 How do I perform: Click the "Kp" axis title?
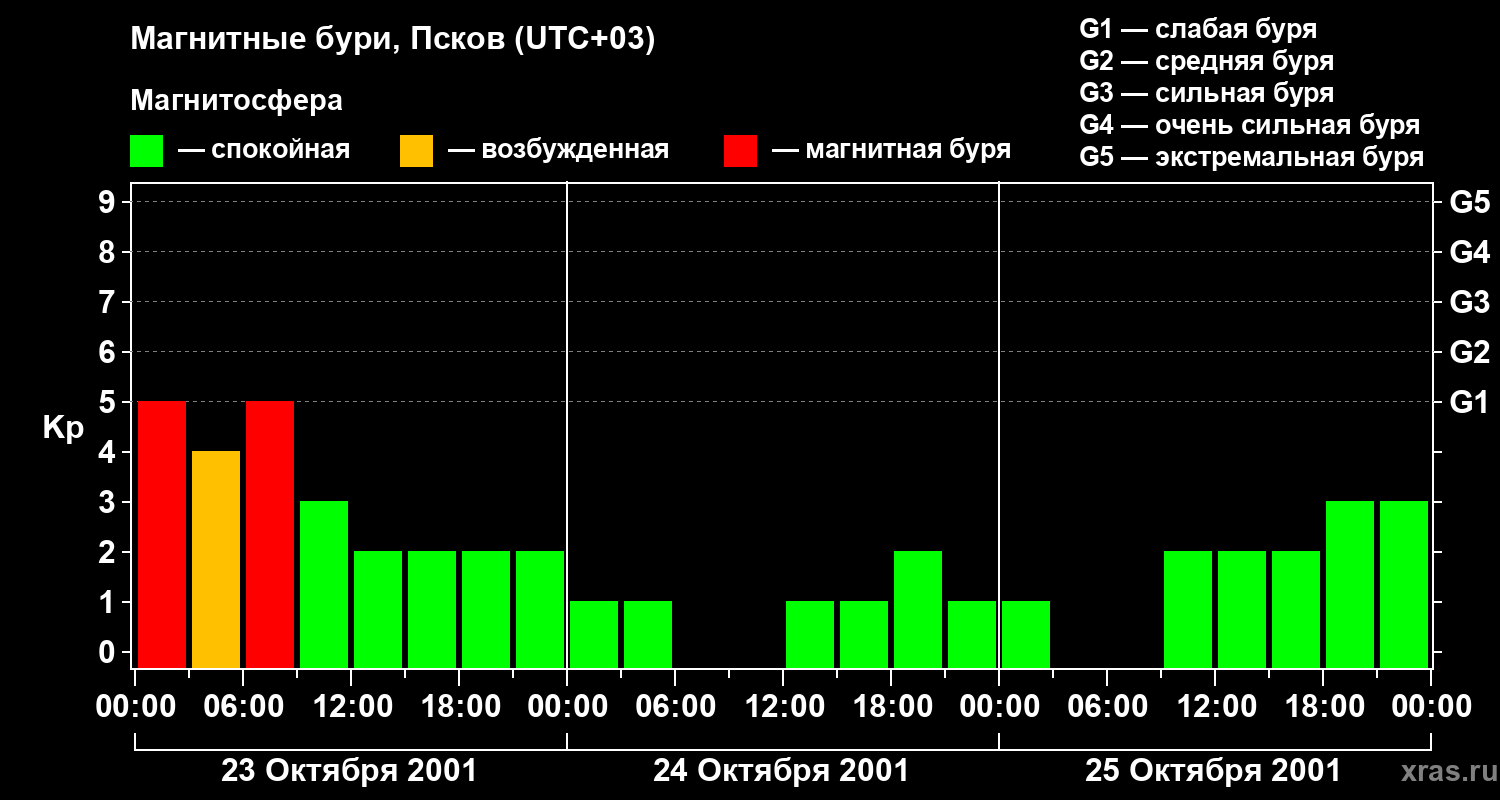63,428
